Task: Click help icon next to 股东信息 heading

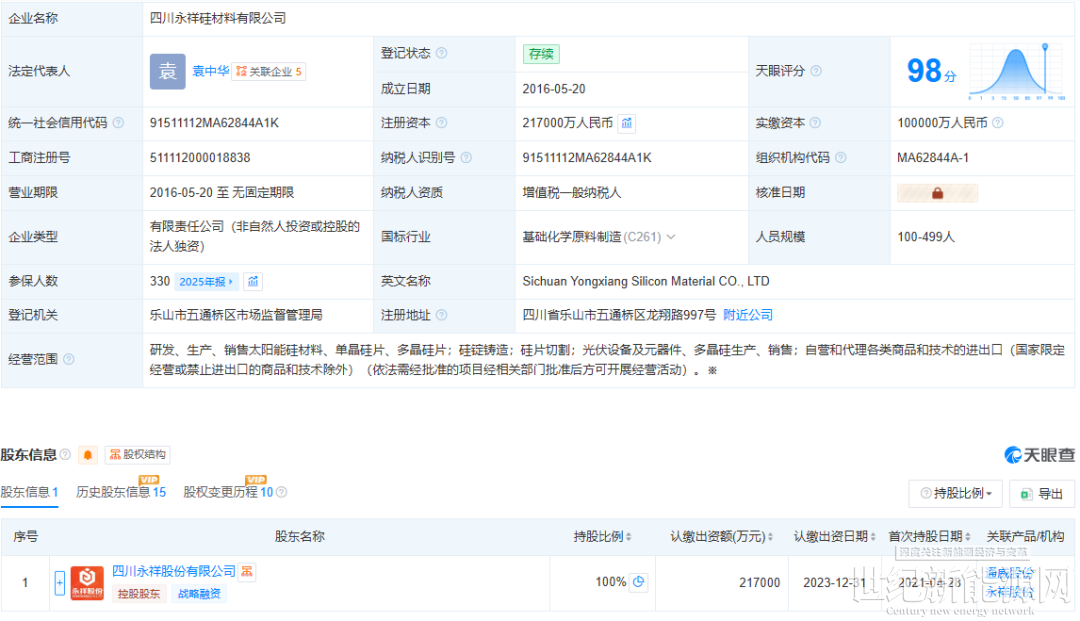Action: [65, 454]
